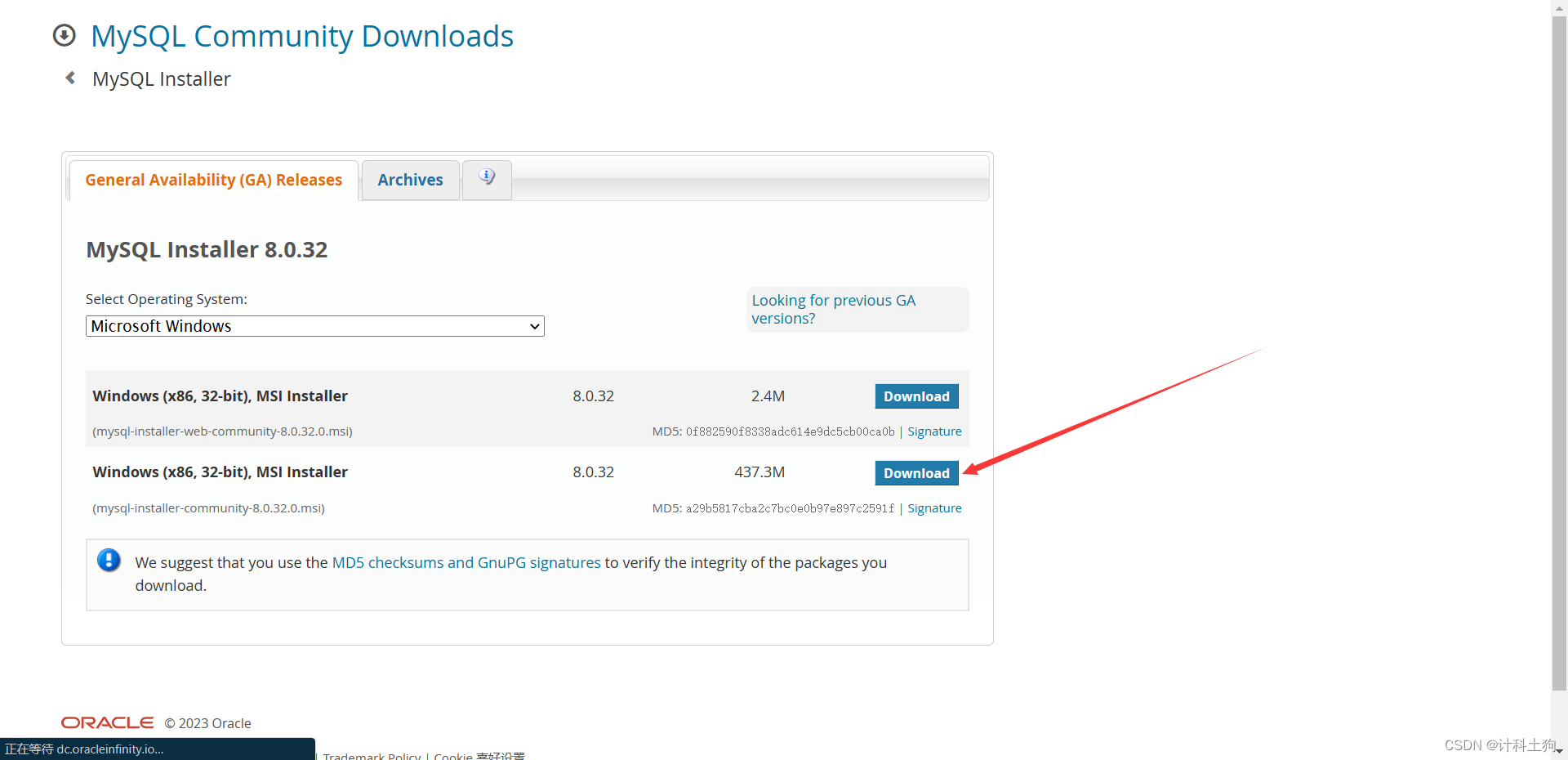The image size is (1568, 760).
Task: Switch to the Archives tab
Action: point(410,180)
